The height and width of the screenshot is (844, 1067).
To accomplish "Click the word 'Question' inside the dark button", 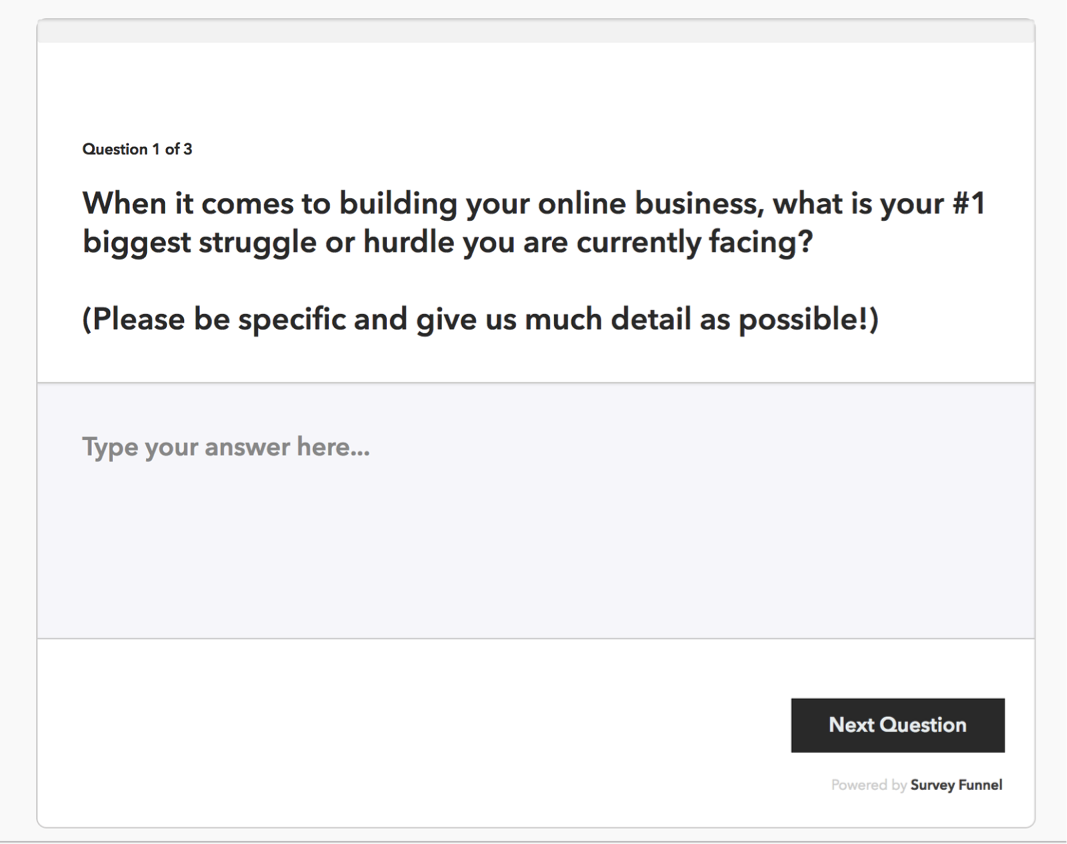I will [923, 725].
